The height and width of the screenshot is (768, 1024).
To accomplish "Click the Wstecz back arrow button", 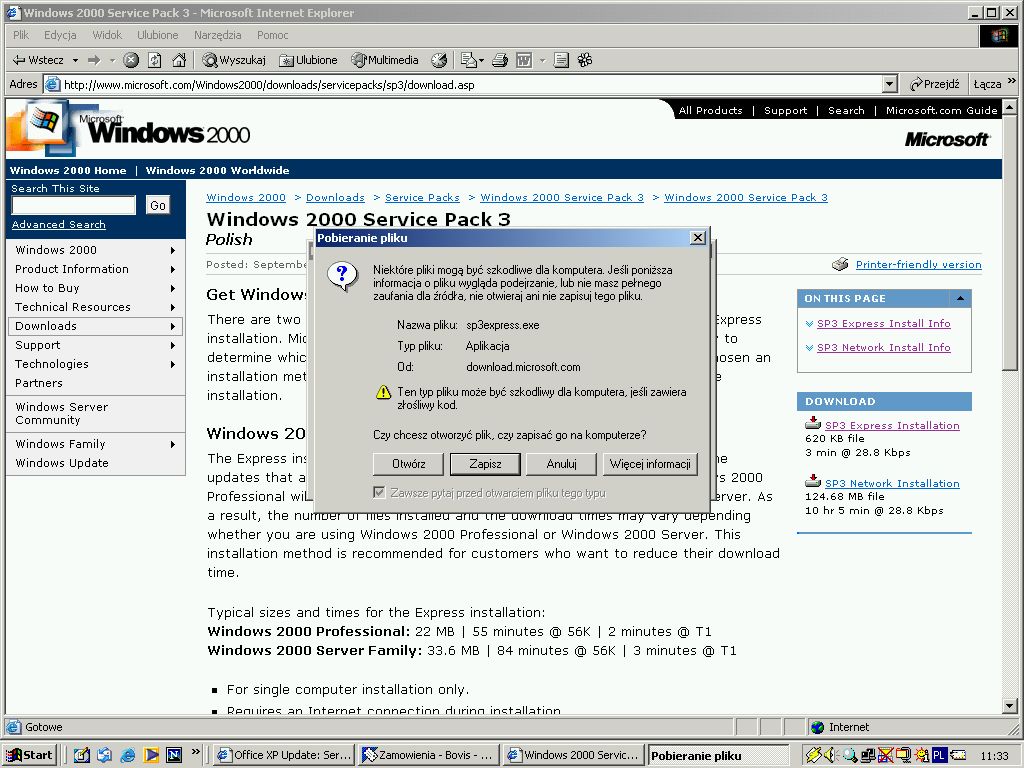I will click(x=38, y=60).
